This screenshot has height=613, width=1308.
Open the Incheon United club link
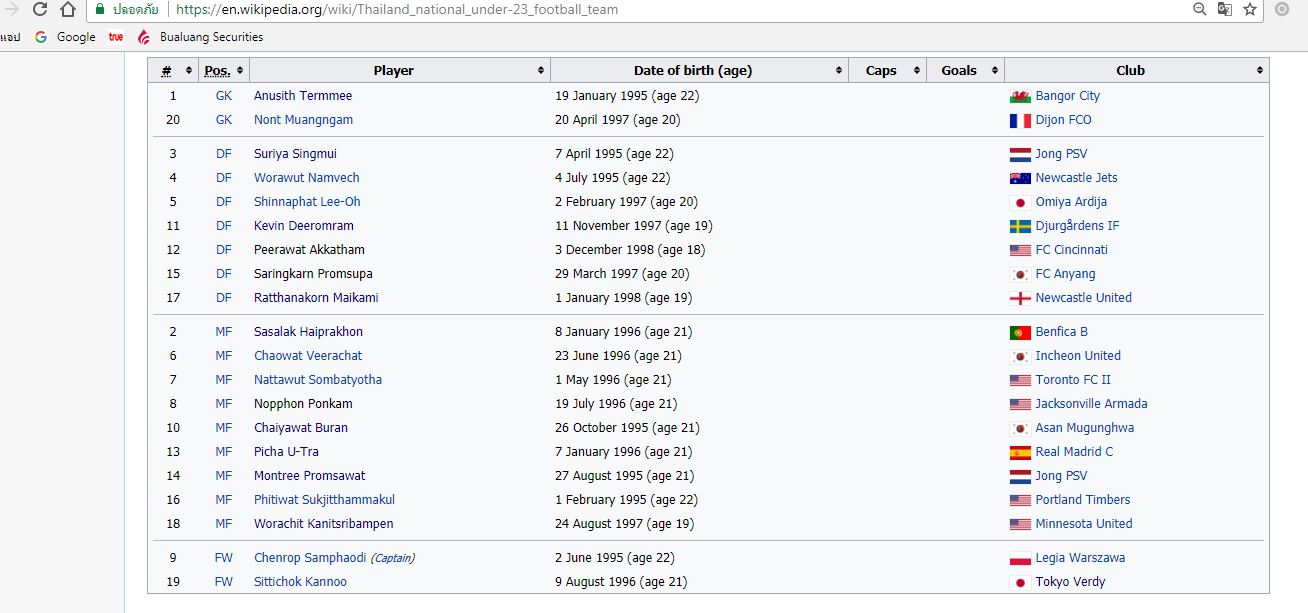pos(1078,356)
